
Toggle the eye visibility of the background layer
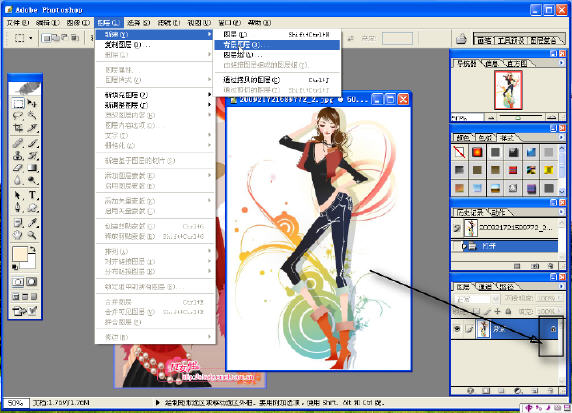click(x=457, y=329)
